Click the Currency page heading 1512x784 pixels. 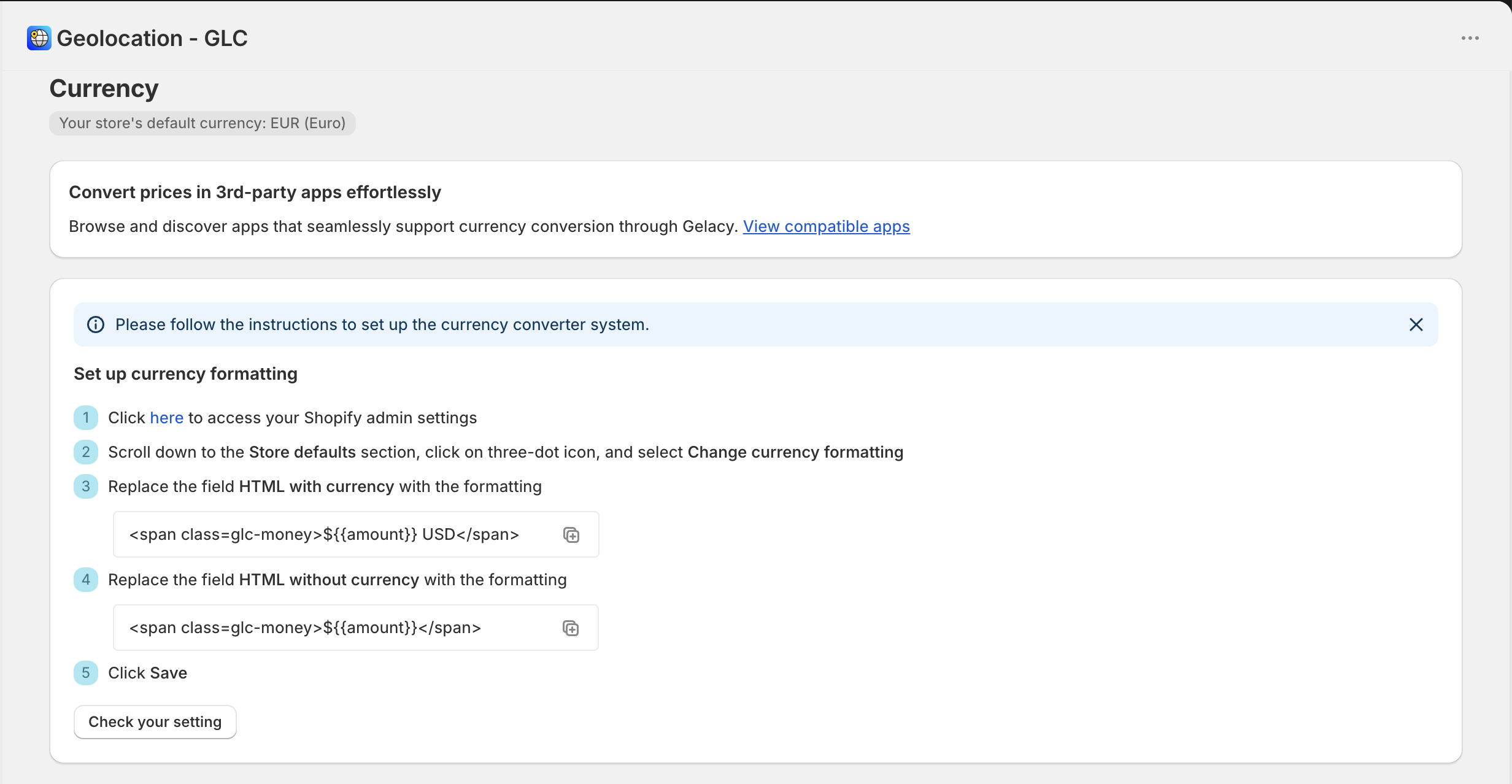104,88
